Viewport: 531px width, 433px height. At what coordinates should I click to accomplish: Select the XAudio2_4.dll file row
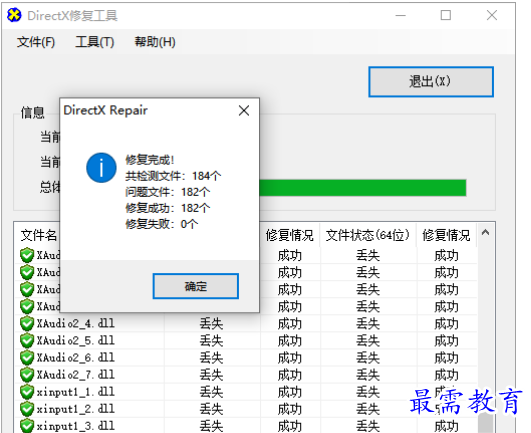coord(246,323)
